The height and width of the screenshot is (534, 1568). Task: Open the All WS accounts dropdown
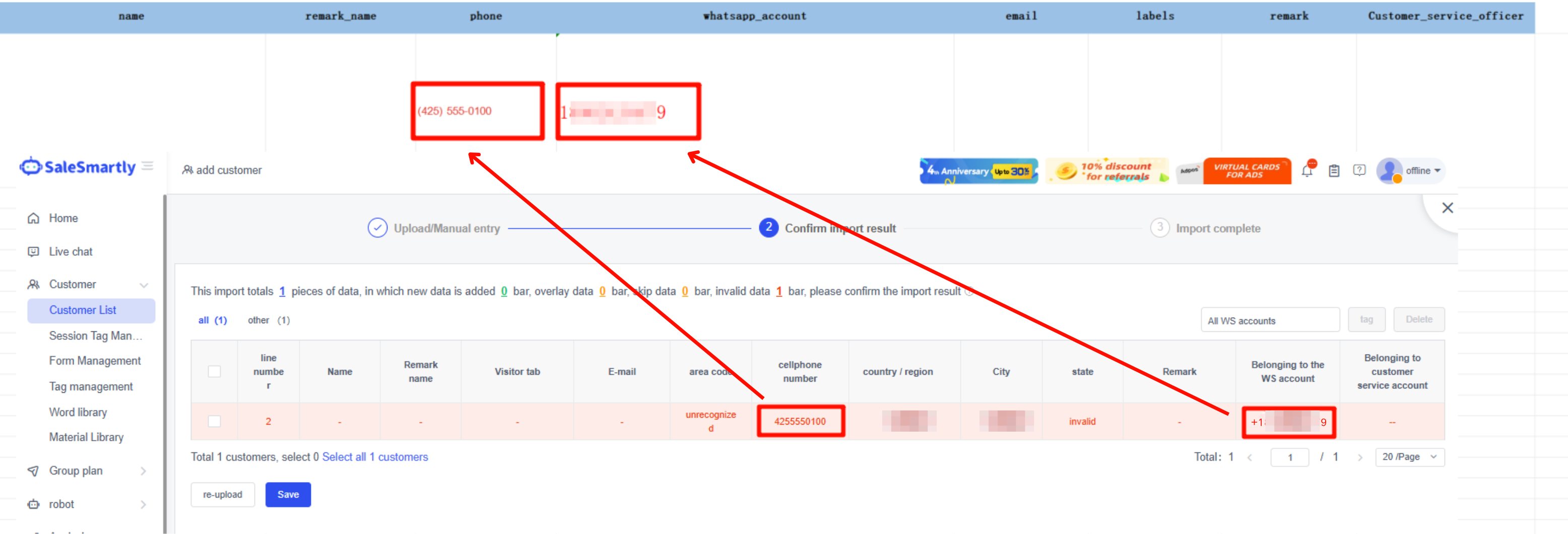tap(1270, 320)
